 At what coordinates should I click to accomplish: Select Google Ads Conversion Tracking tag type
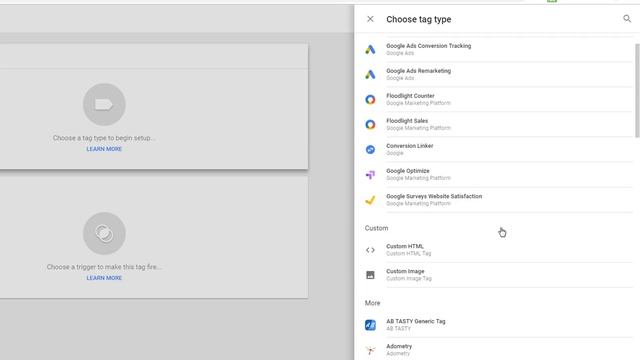click(498, 49)
